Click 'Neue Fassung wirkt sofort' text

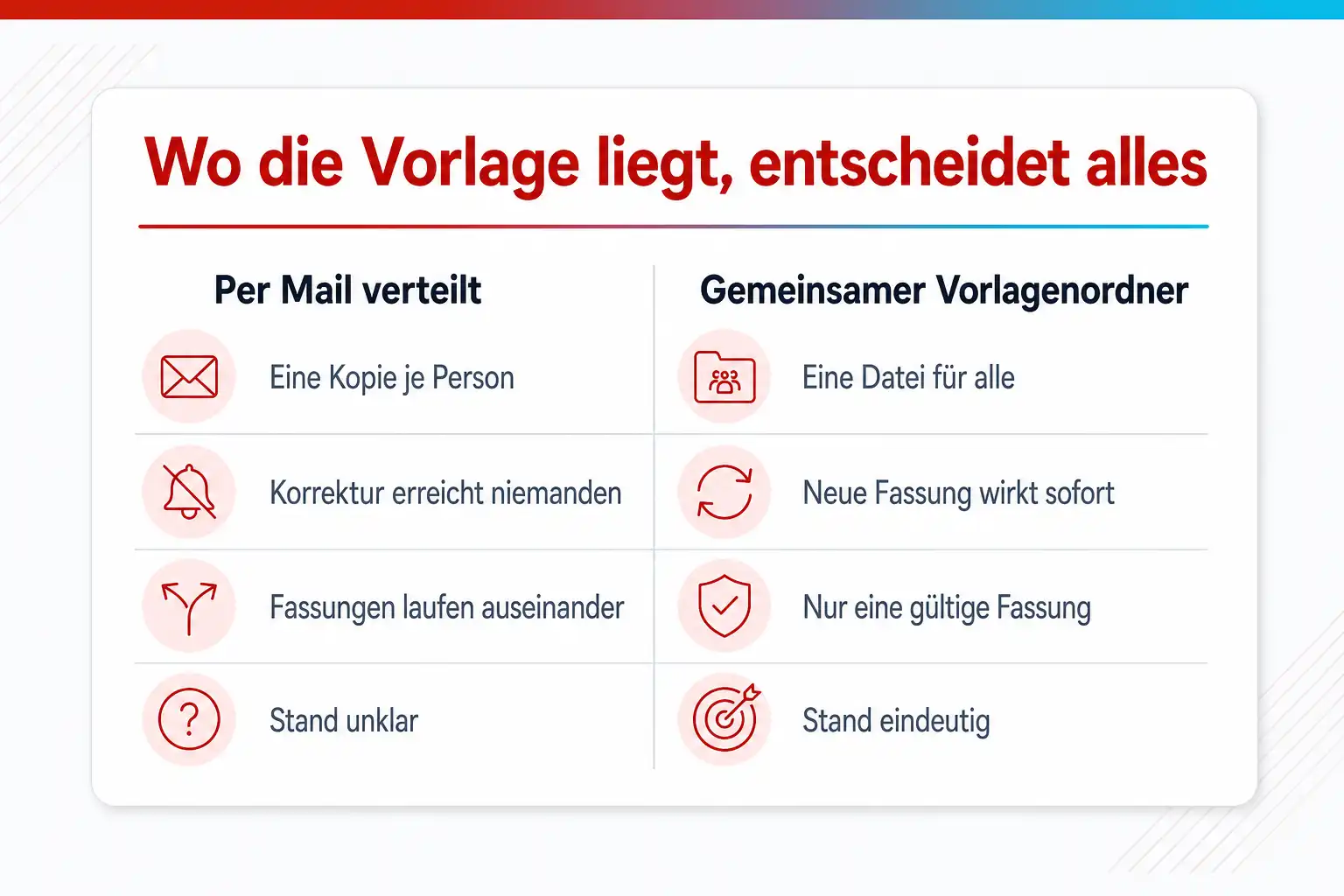pyautogui.click(x=958, y=493)
